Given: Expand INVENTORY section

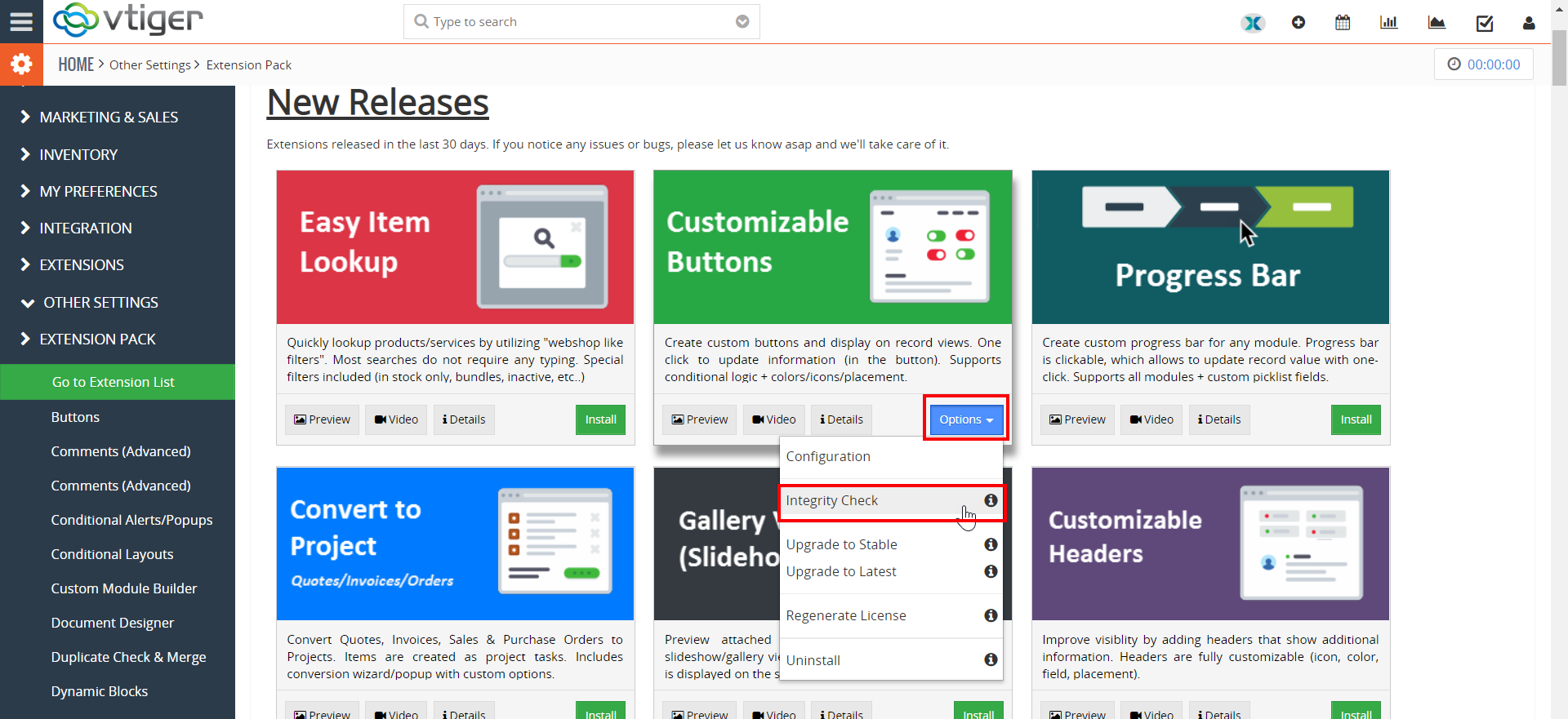Looking at the screenshot, I should click(79, 155).
